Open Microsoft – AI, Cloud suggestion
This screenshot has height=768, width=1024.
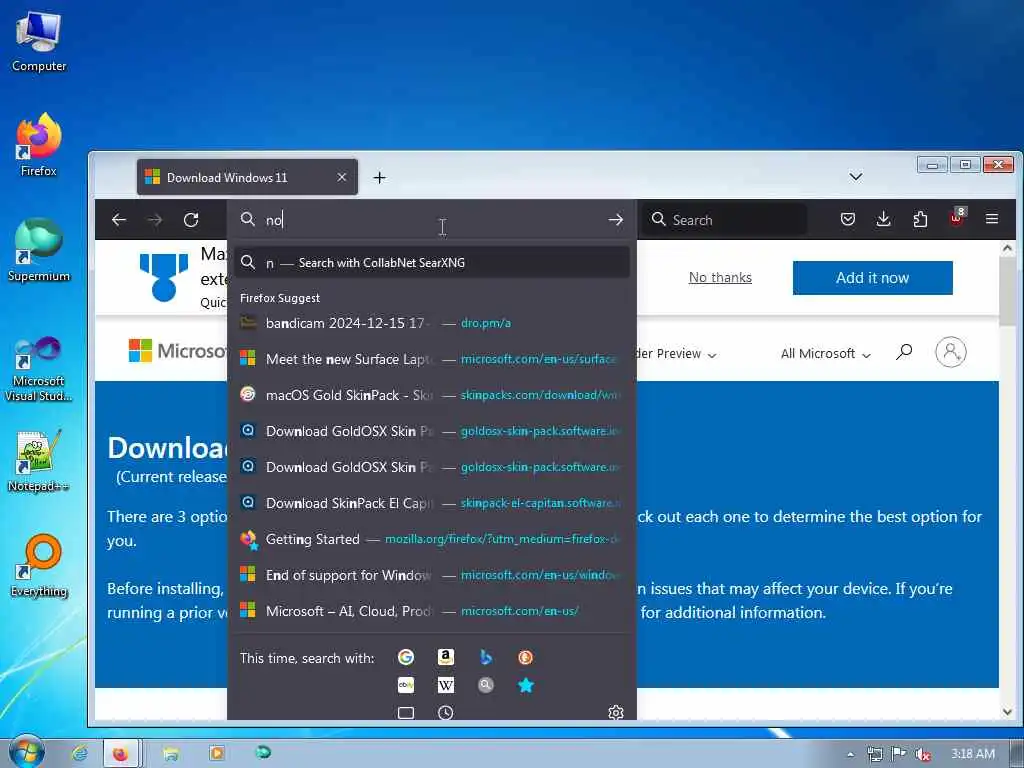[x=432, y=611]
